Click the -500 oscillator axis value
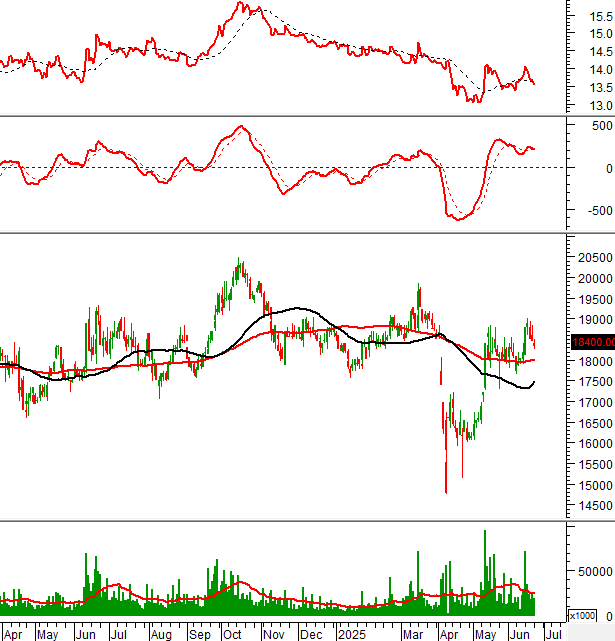This screenshot has height=641, width=615. [600, 211]
